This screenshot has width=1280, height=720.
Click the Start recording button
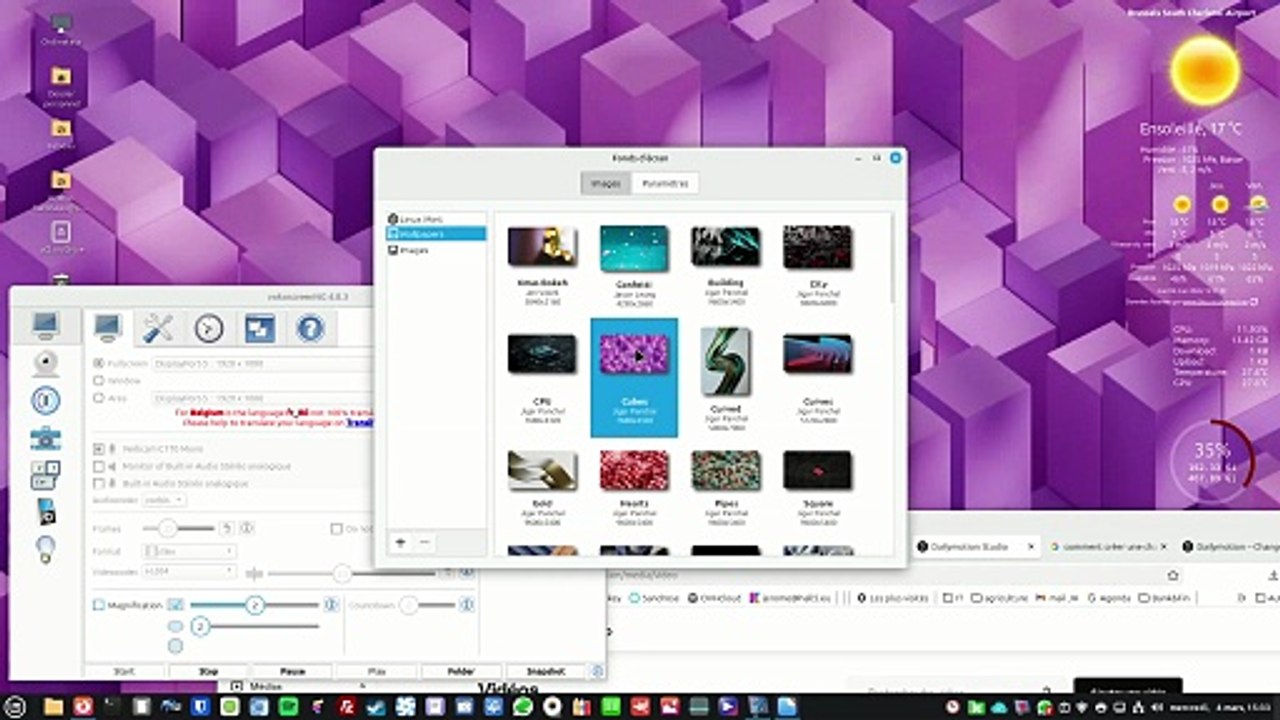click(125, 671)
